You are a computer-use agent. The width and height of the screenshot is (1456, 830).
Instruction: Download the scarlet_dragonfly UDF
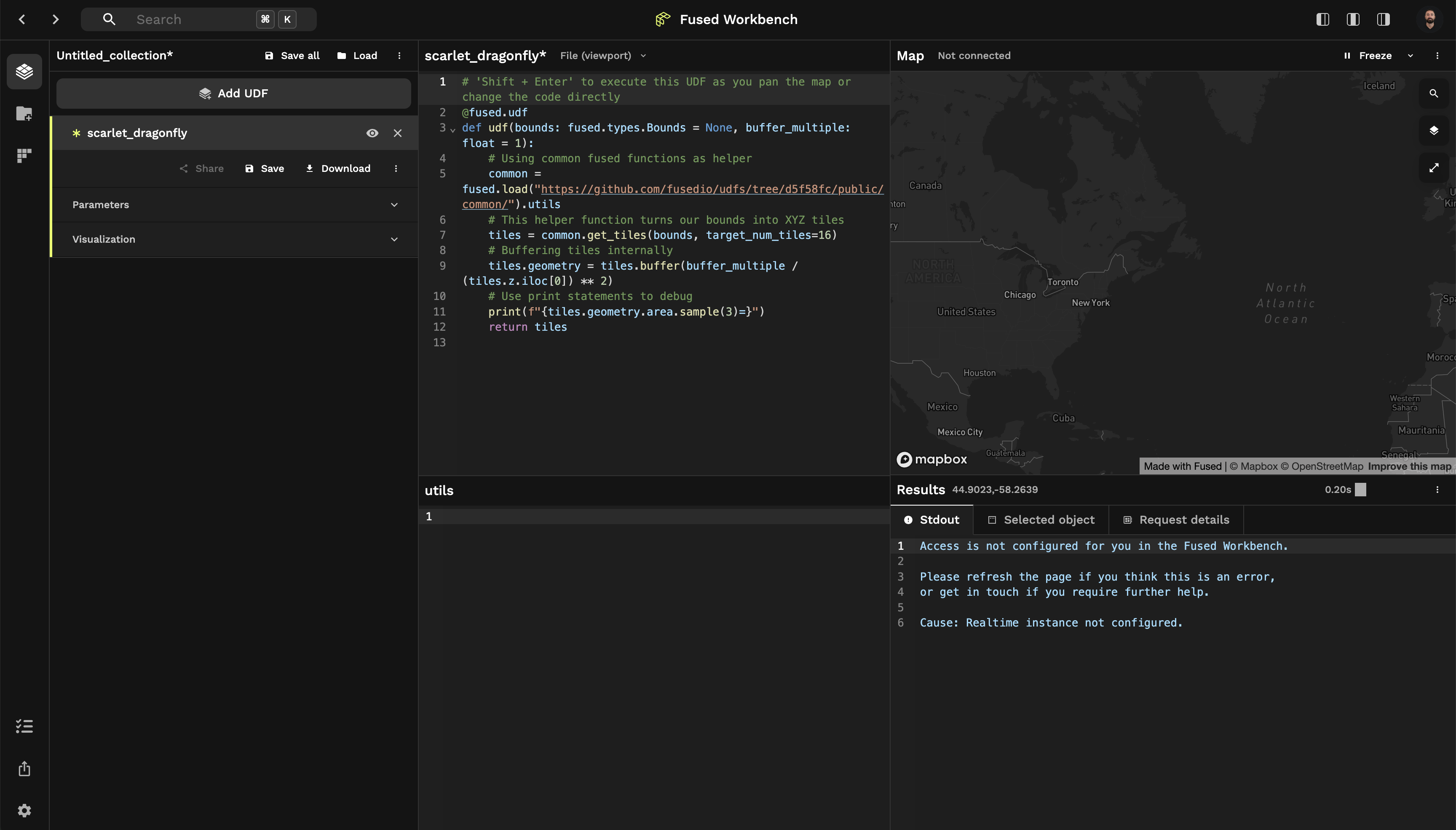coord(338,168)
